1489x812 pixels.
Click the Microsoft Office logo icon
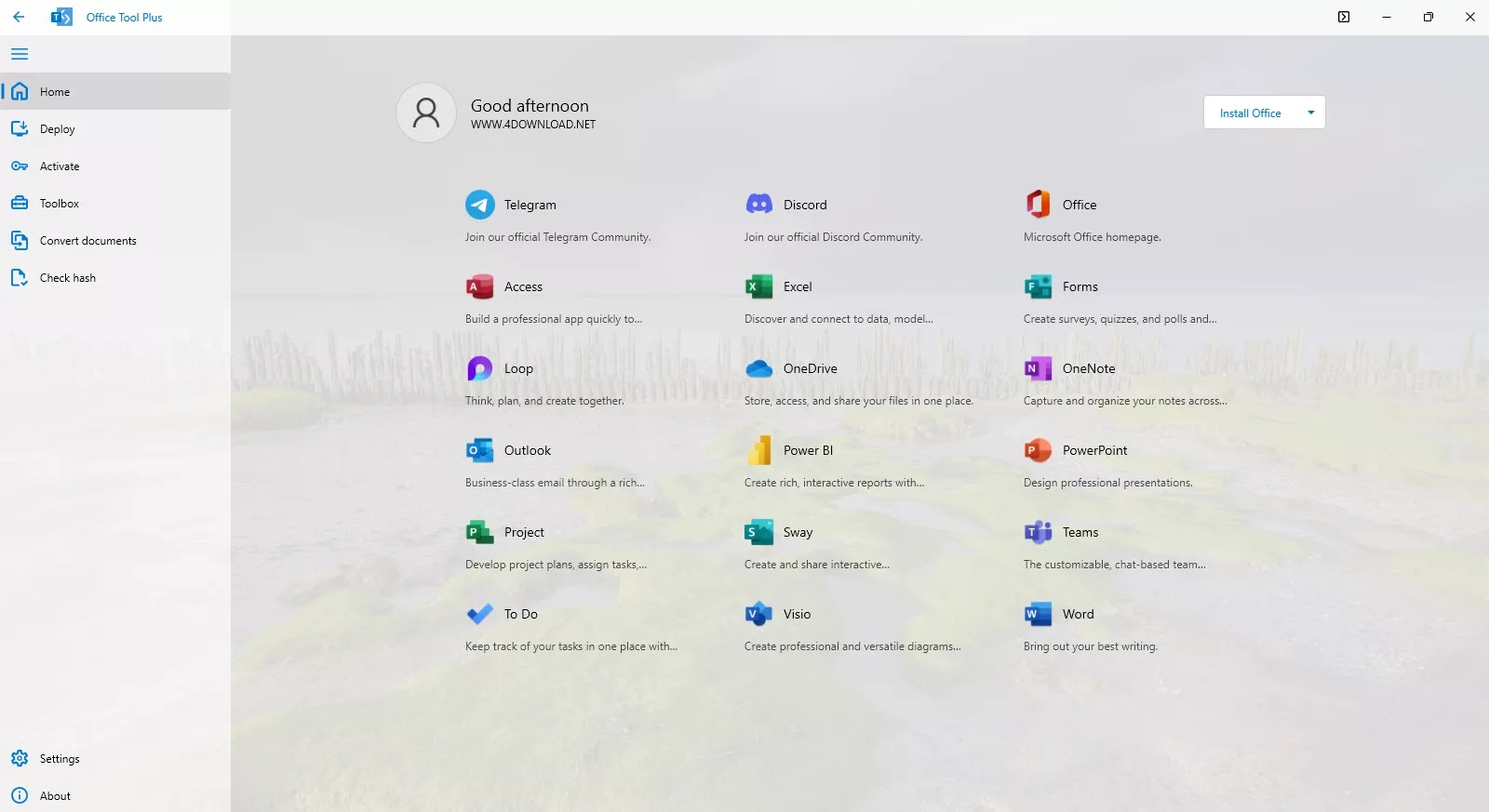1039,205
